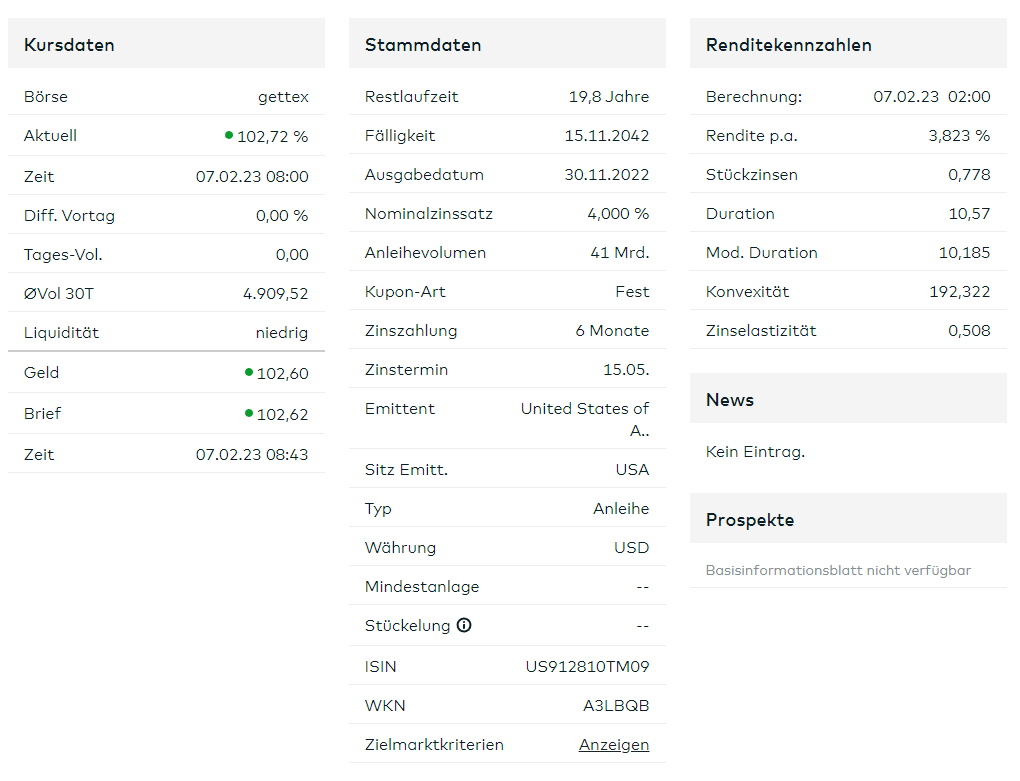The width and height of the screenshot is (1020, 781).
Task: Select the ISIN value US912810TM09
Action: [x=585, y=665]
